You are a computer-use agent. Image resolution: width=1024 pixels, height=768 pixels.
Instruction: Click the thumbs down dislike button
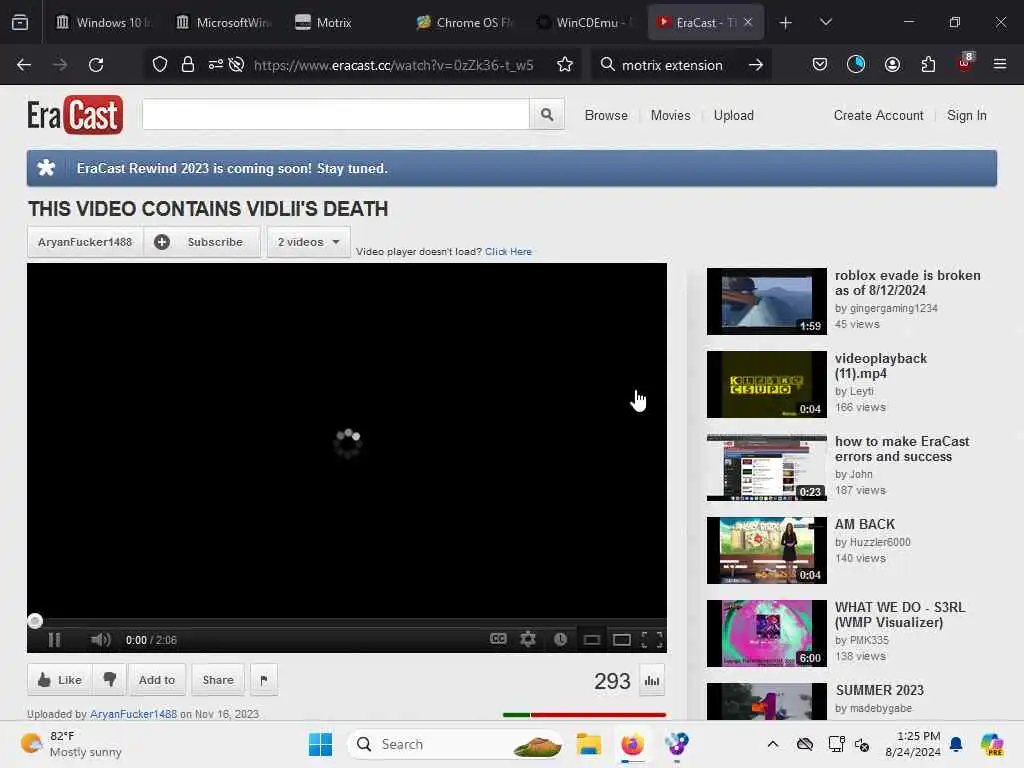click(109, 680)
